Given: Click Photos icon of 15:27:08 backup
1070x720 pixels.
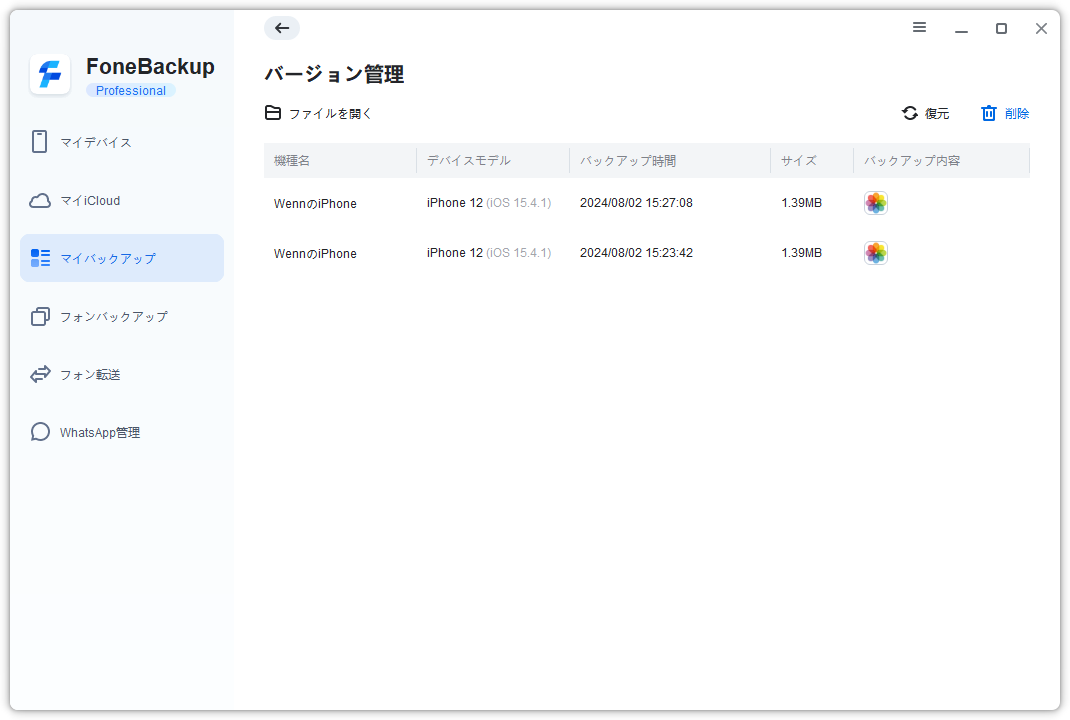Looking at the screenshot, I should point(876,203).
